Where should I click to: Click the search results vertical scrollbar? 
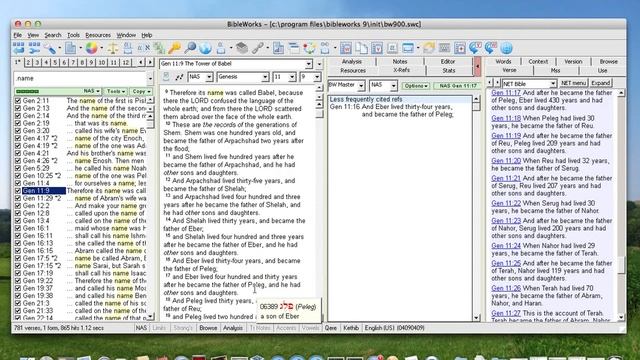[x=151, y=208]
